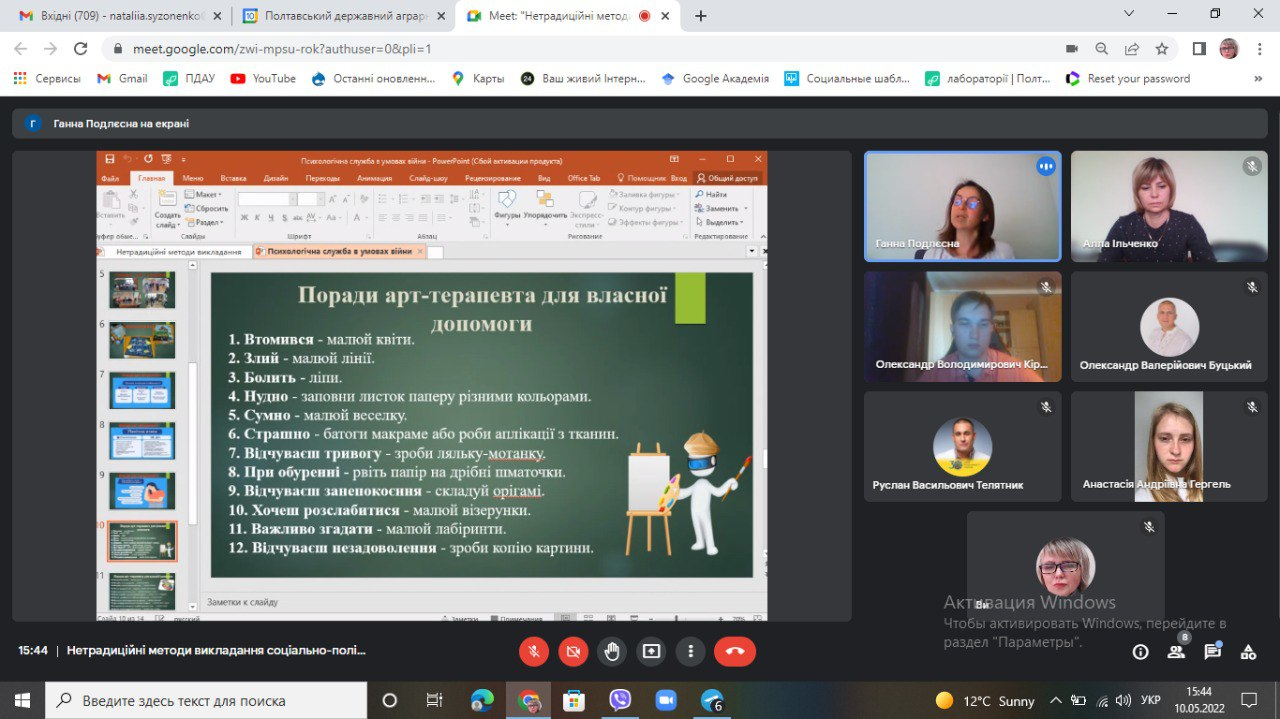Open the ПДАУ bookmark
The image size is (1280, 719).
(189, 78)
